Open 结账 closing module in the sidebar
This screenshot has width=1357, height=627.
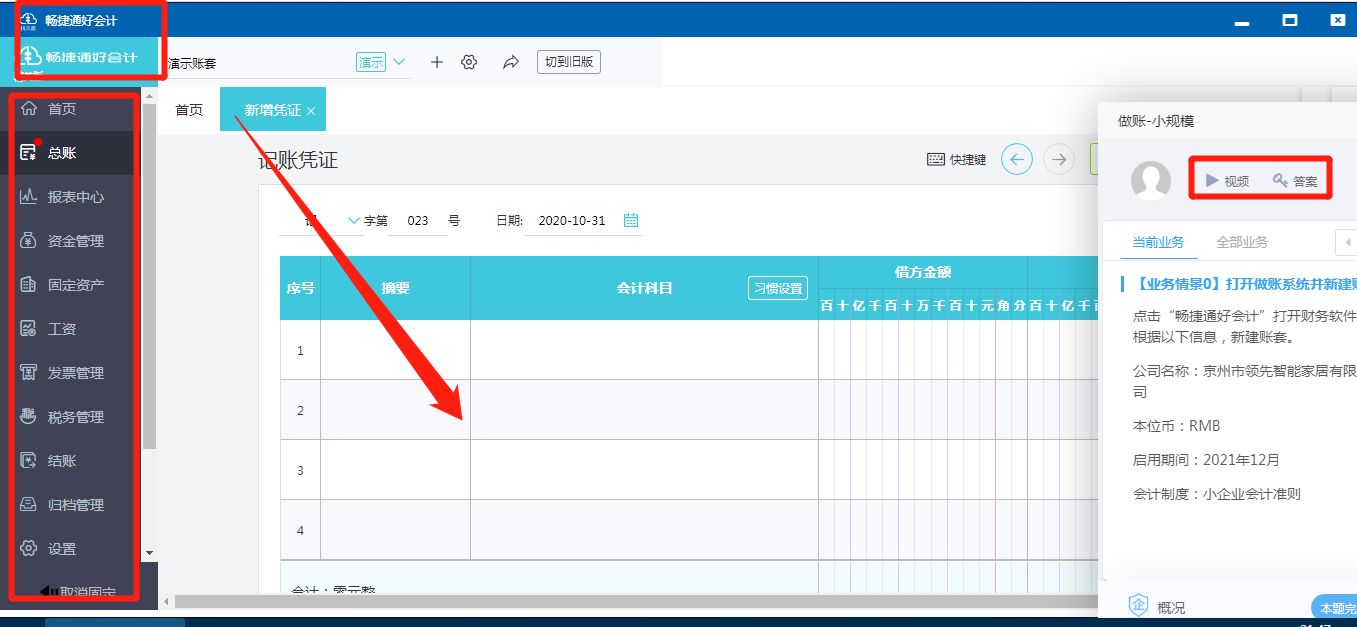pos(62,461)
